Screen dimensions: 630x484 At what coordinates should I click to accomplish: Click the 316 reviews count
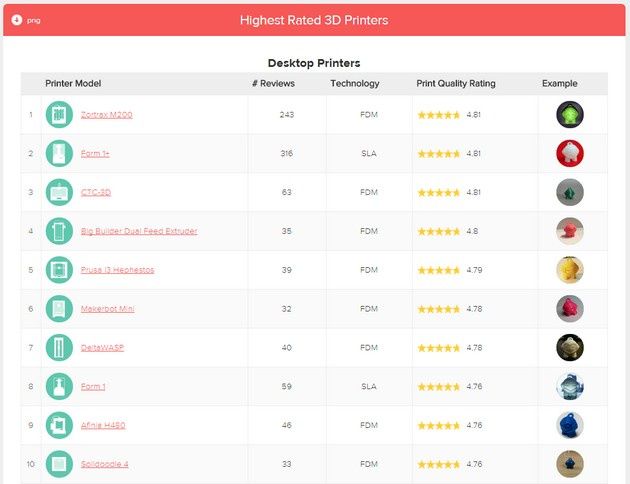pos(287,153)
